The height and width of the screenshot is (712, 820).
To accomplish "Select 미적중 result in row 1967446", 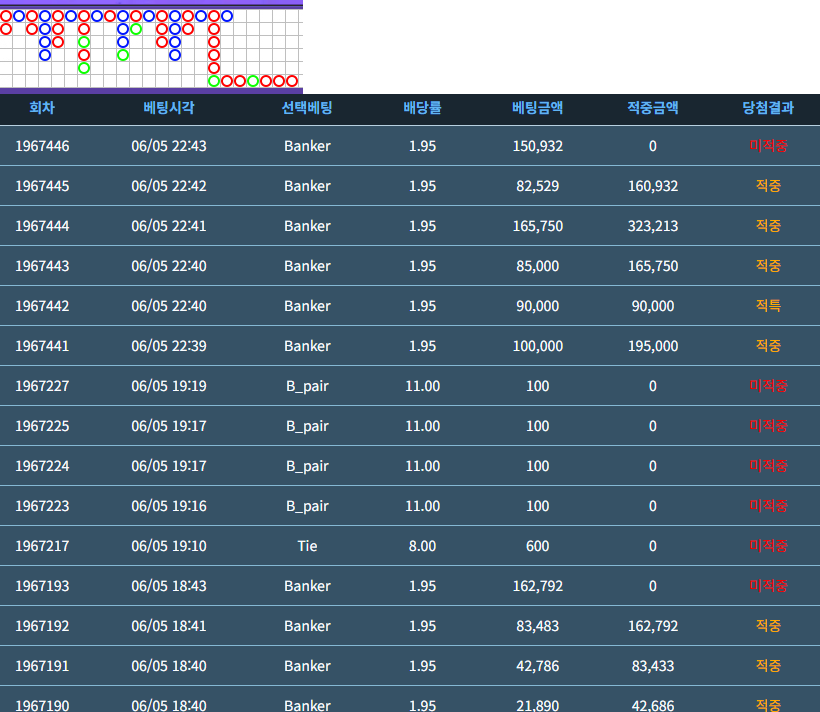I will click(768, 146).
